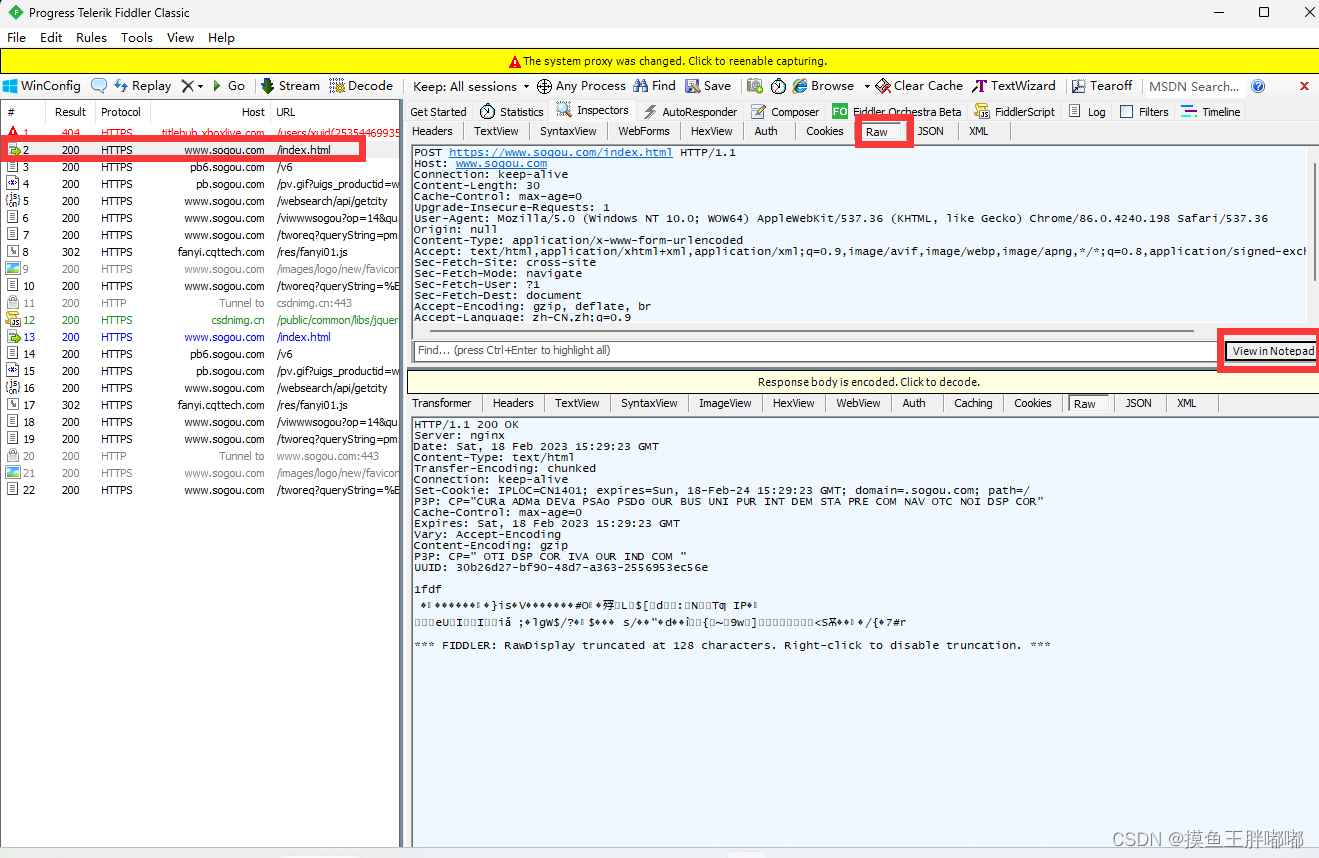Select the response JSON tab
The height and width of the screenshot is (858, 1319).
pyautogui.click(x=1139, y=403)
